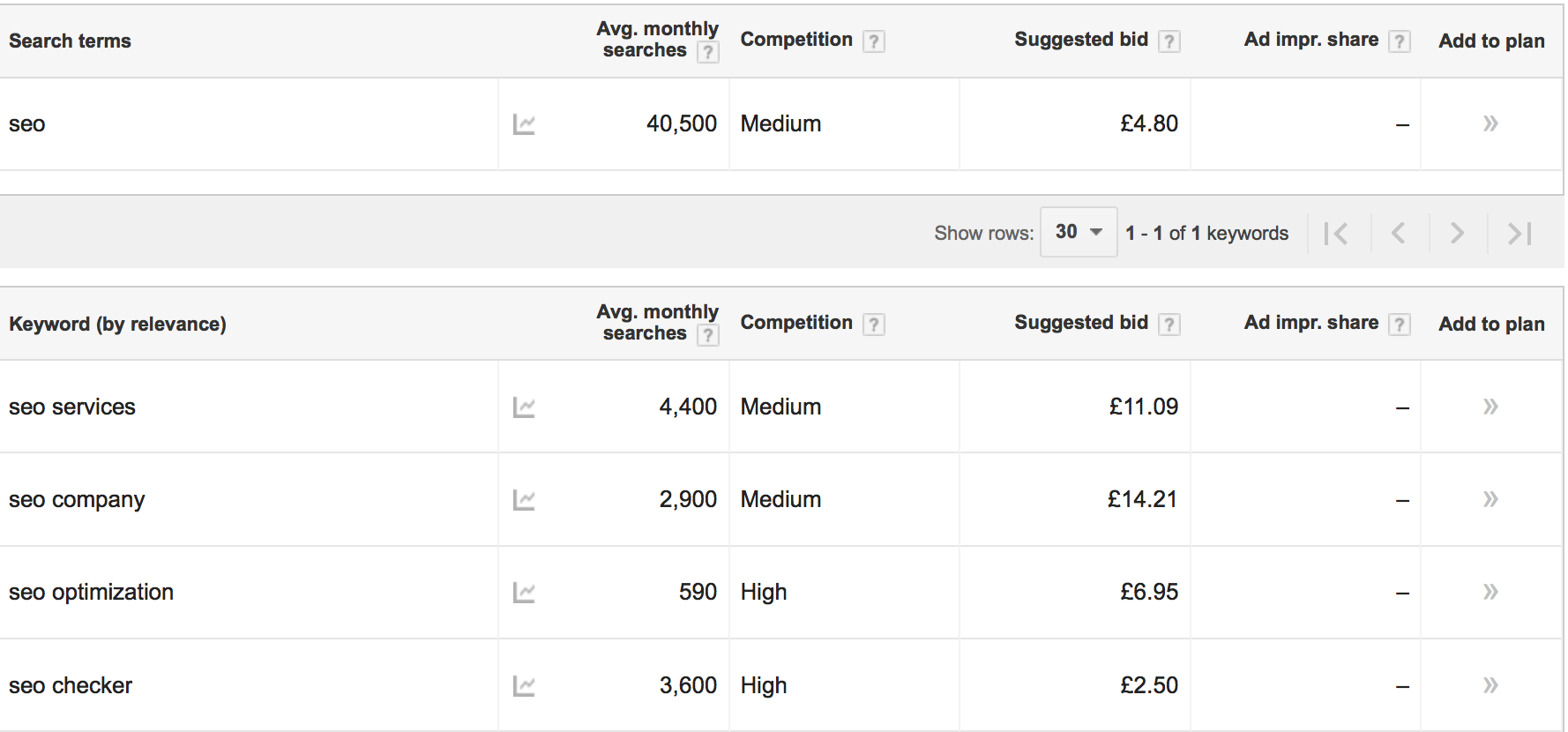Go to first page of keywords

click(1336, 234)
